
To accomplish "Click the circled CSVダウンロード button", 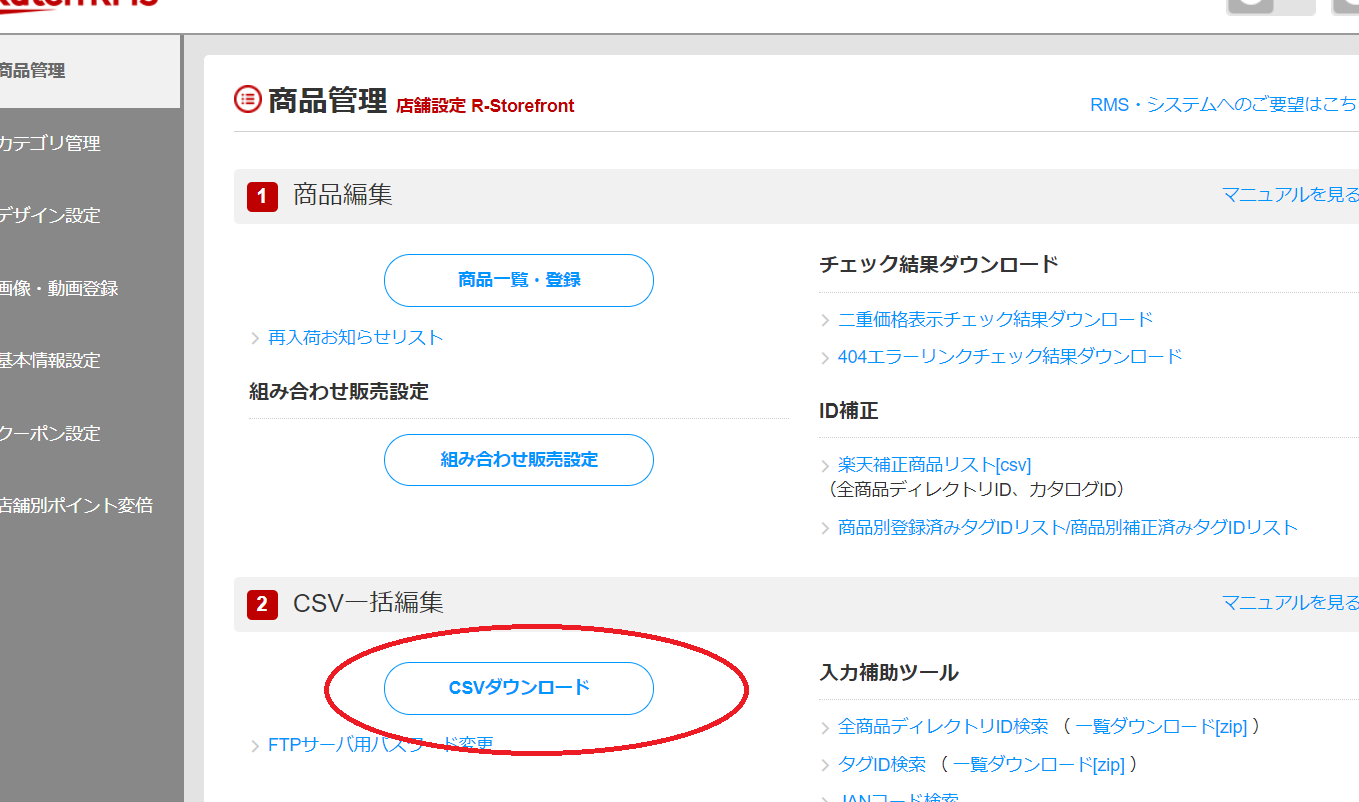I will click(x=518, y=688).
